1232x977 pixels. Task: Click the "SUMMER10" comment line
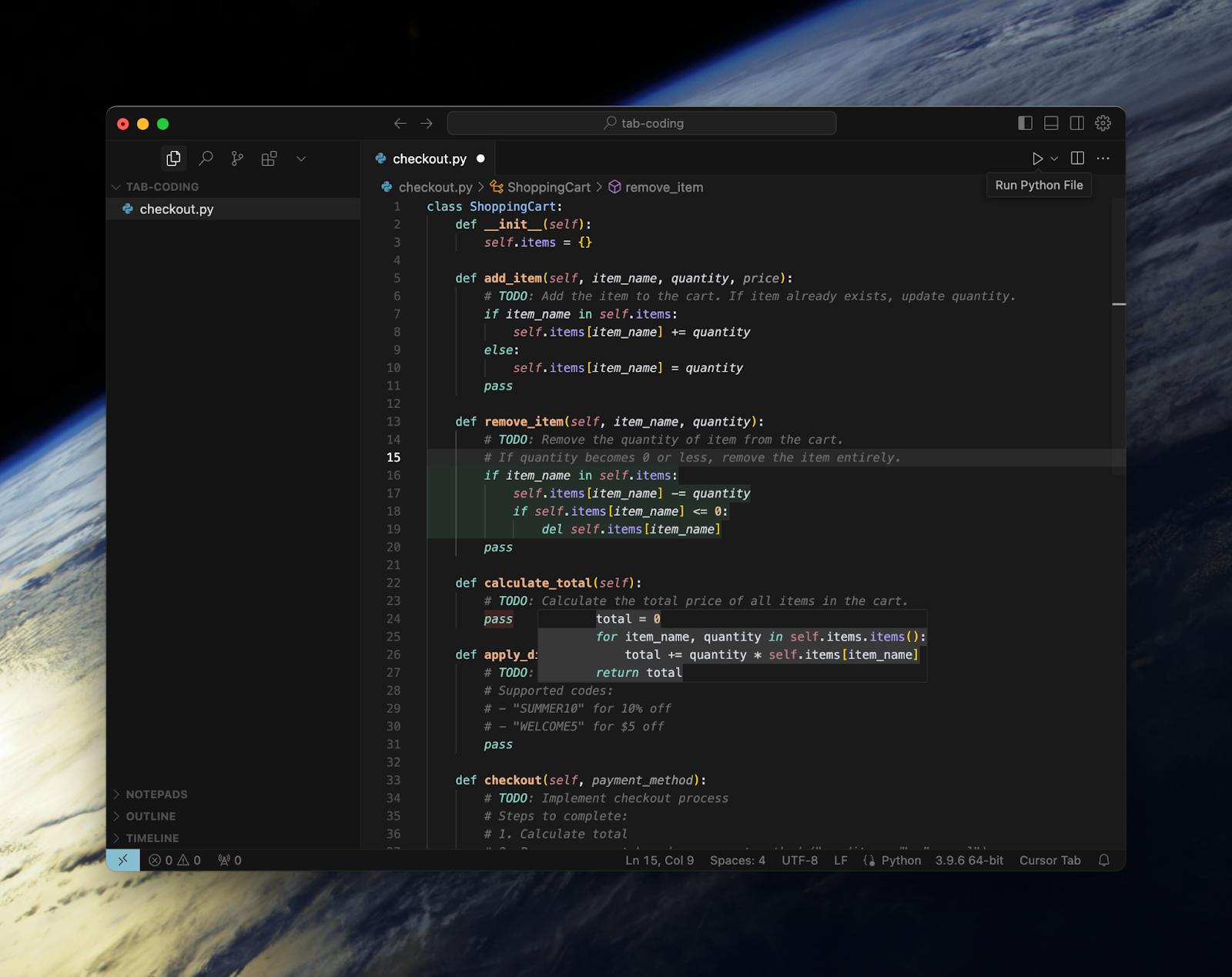click(x=577, y=708)
